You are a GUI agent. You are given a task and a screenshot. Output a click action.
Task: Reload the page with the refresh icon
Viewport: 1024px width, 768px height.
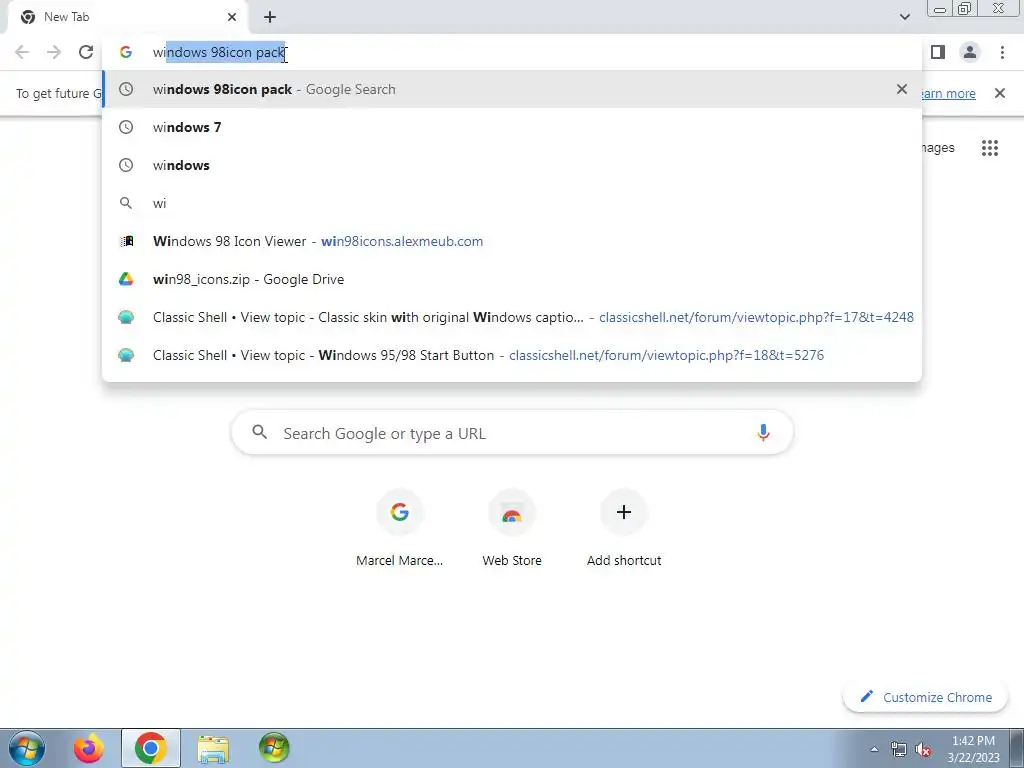pos(86,52)
